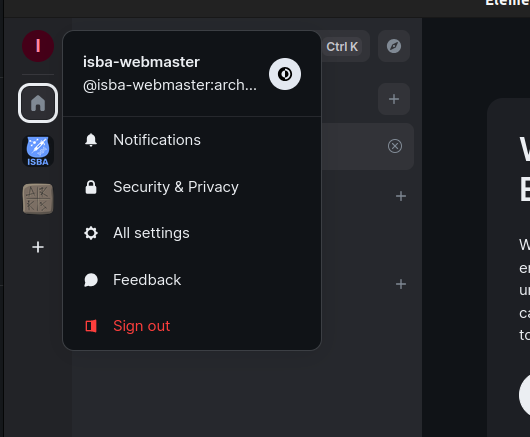530x437 pixels.
Task: Open the stone tablet space icon
Action: (38, 199)
